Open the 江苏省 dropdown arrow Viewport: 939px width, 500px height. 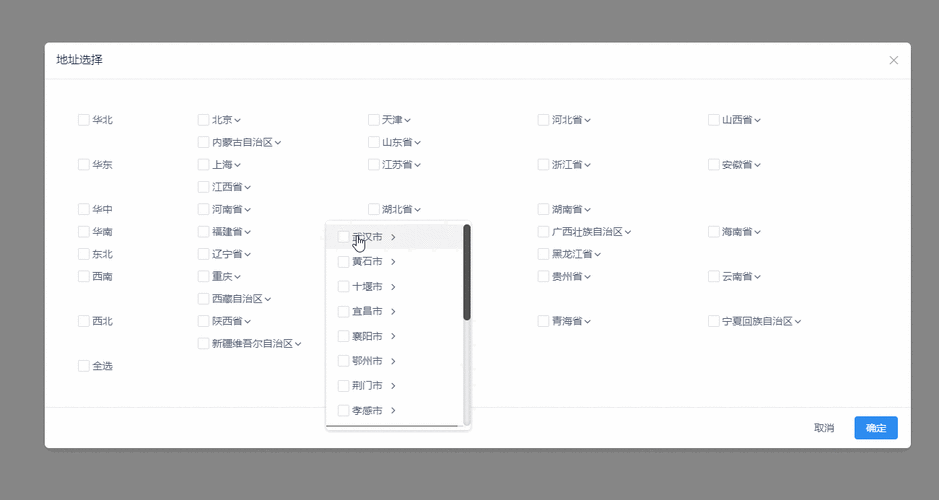[417, 165]
